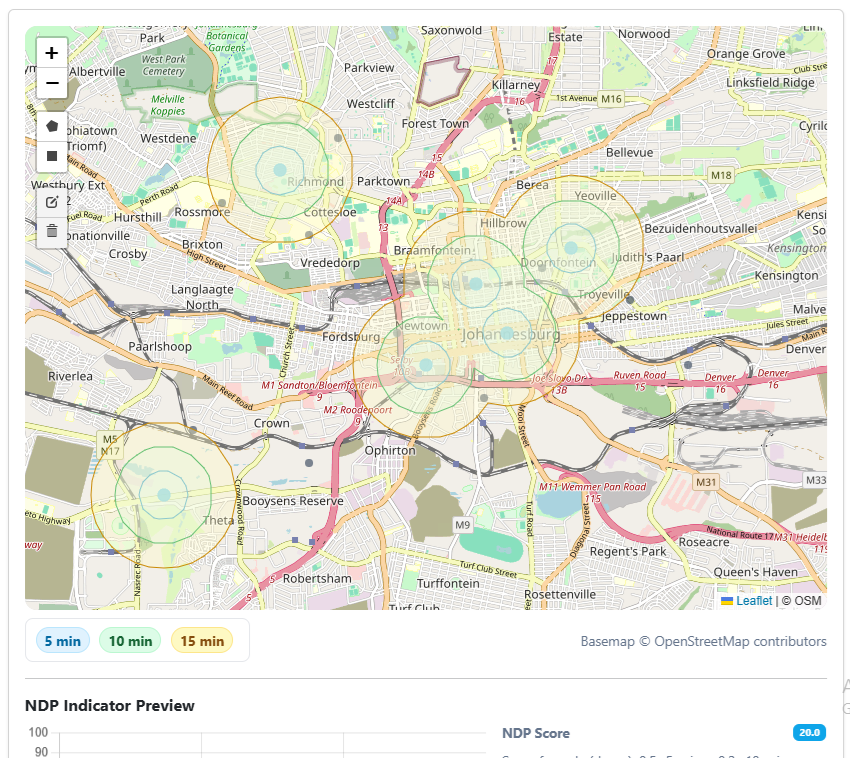Click the isochrone center point near Doornfontein
The width and height of the screenshot is (850, 758).
click(571, 246)
